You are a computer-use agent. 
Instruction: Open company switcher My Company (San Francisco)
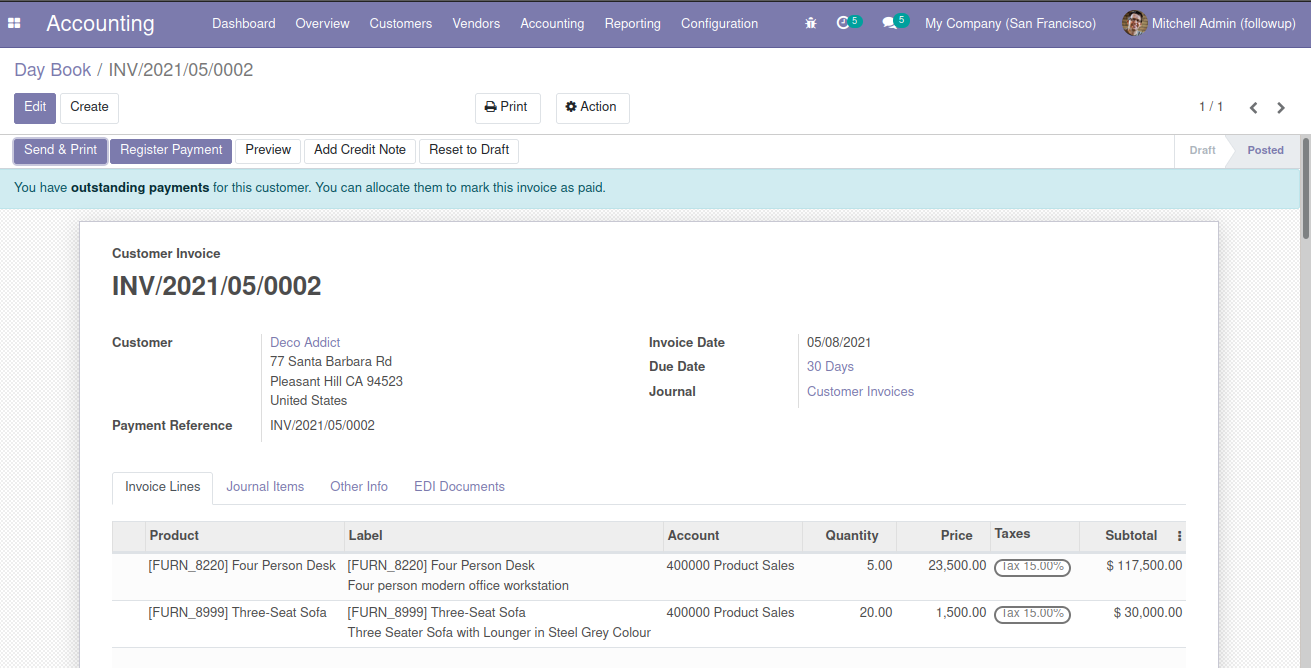(1010, 23)
